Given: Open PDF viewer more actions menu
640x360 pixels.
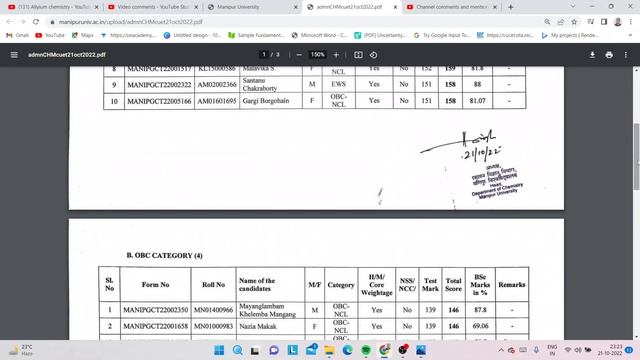Looking at the screenshot, I should 626,55.
